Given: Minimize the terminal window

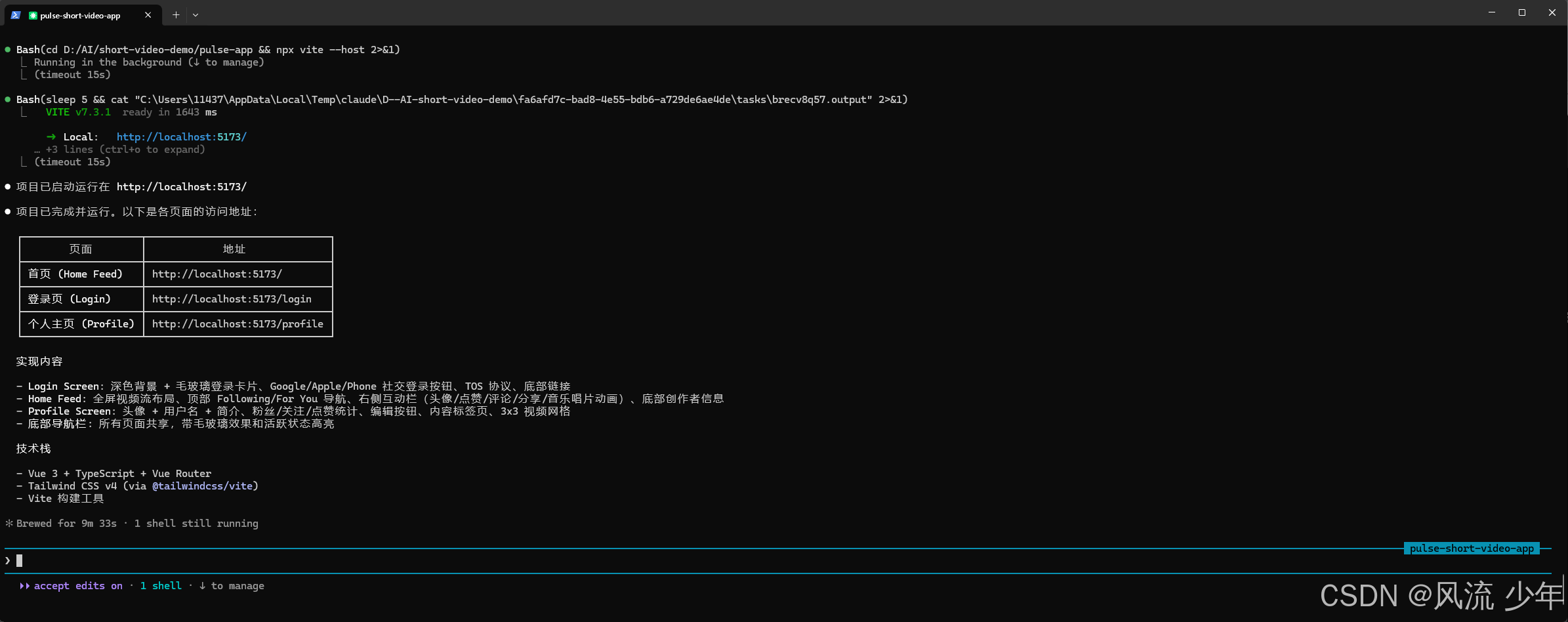Looking at the screenshot, I should (x=1492, y=12).
